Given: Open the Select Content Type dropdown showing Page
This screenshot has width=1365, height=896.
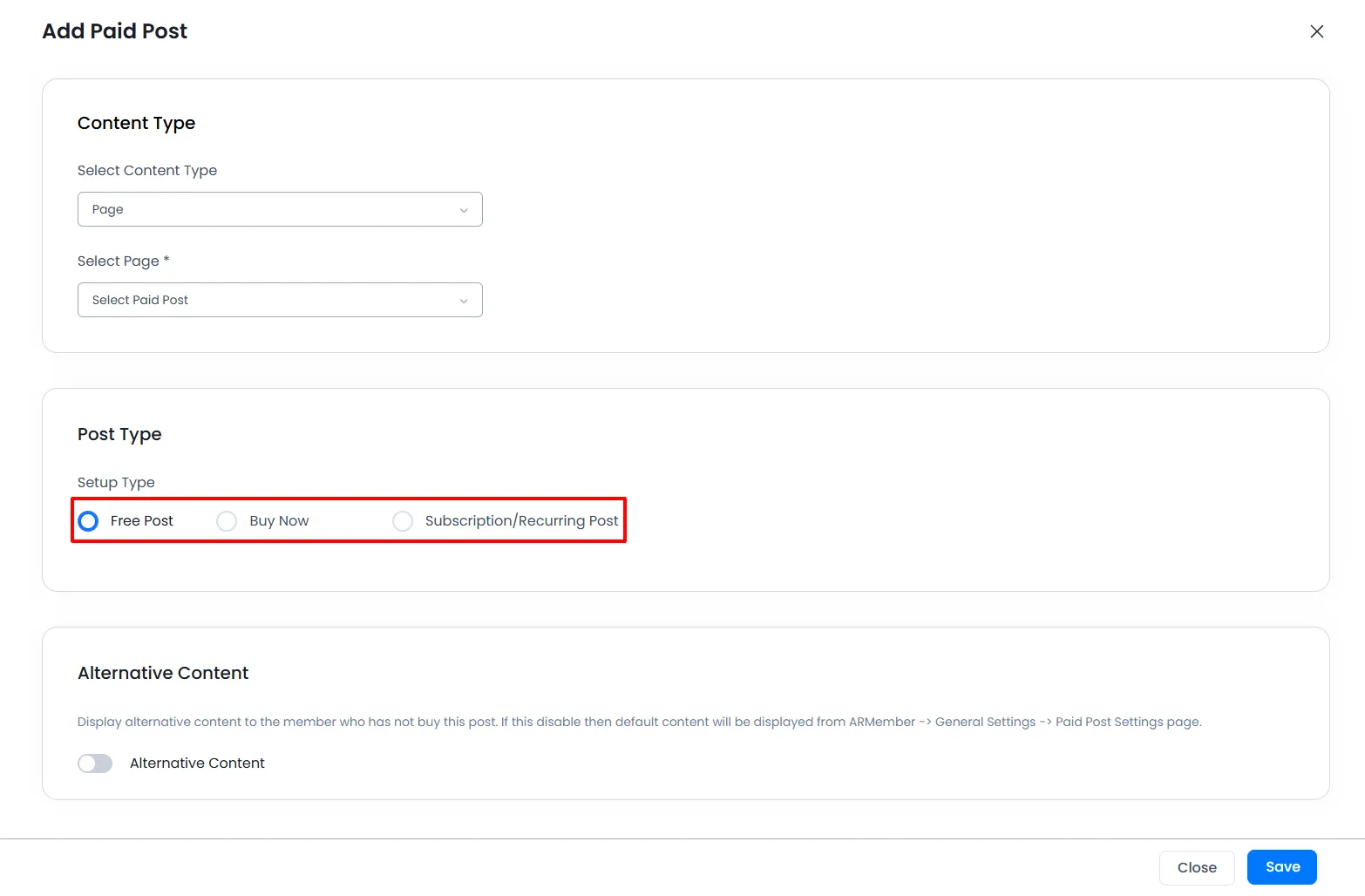Looking at the screenshot, I should (279, 209).
